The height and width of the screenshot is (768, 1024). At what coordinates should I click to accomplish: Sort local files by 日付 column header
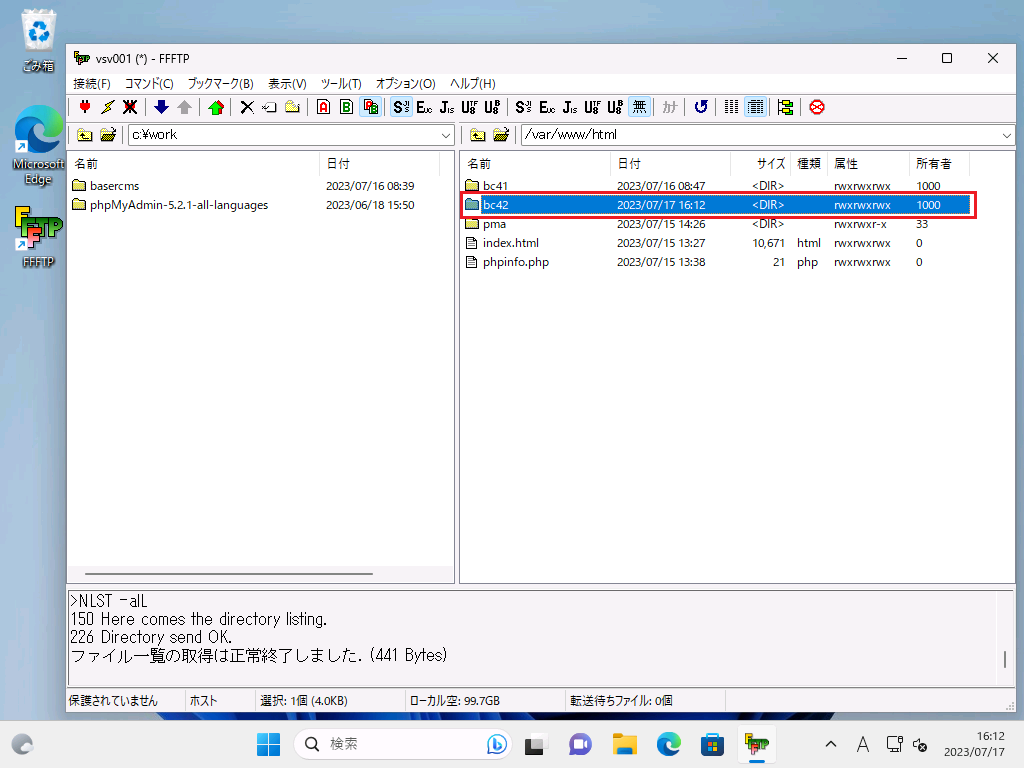[x=337, y=164]
